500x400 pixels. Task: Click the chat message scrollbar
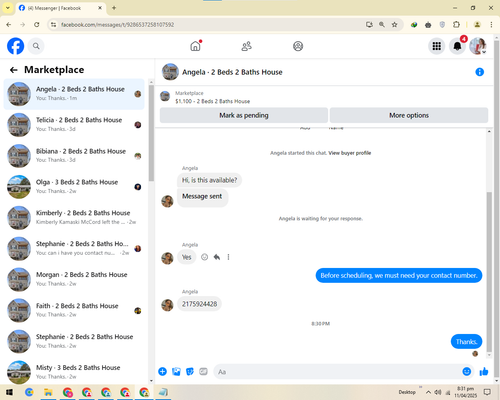point(489,272)
